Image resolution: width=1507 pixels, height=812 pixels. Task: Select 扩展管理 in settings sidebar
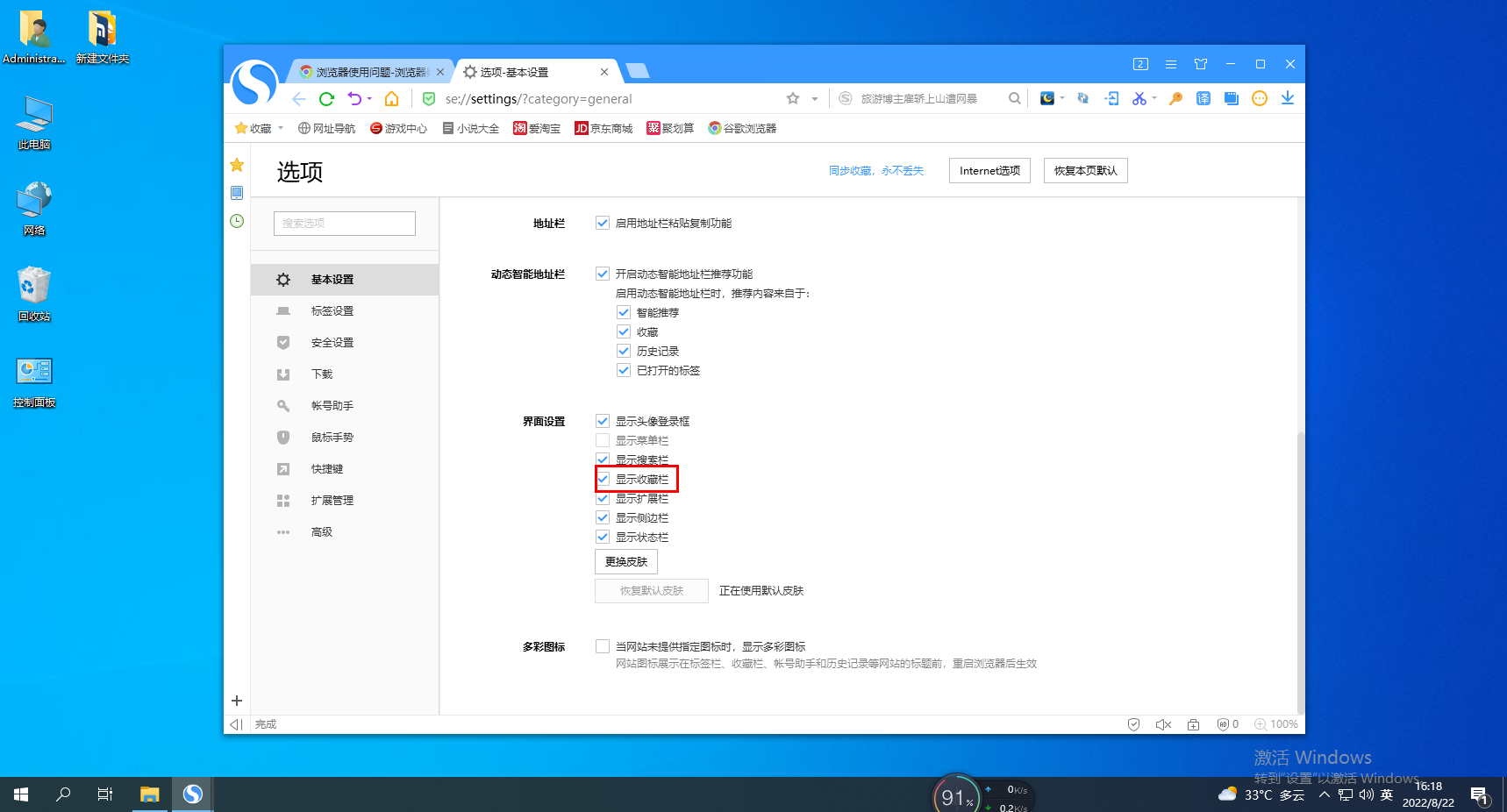pyautogui.click(x=344, y=501)
